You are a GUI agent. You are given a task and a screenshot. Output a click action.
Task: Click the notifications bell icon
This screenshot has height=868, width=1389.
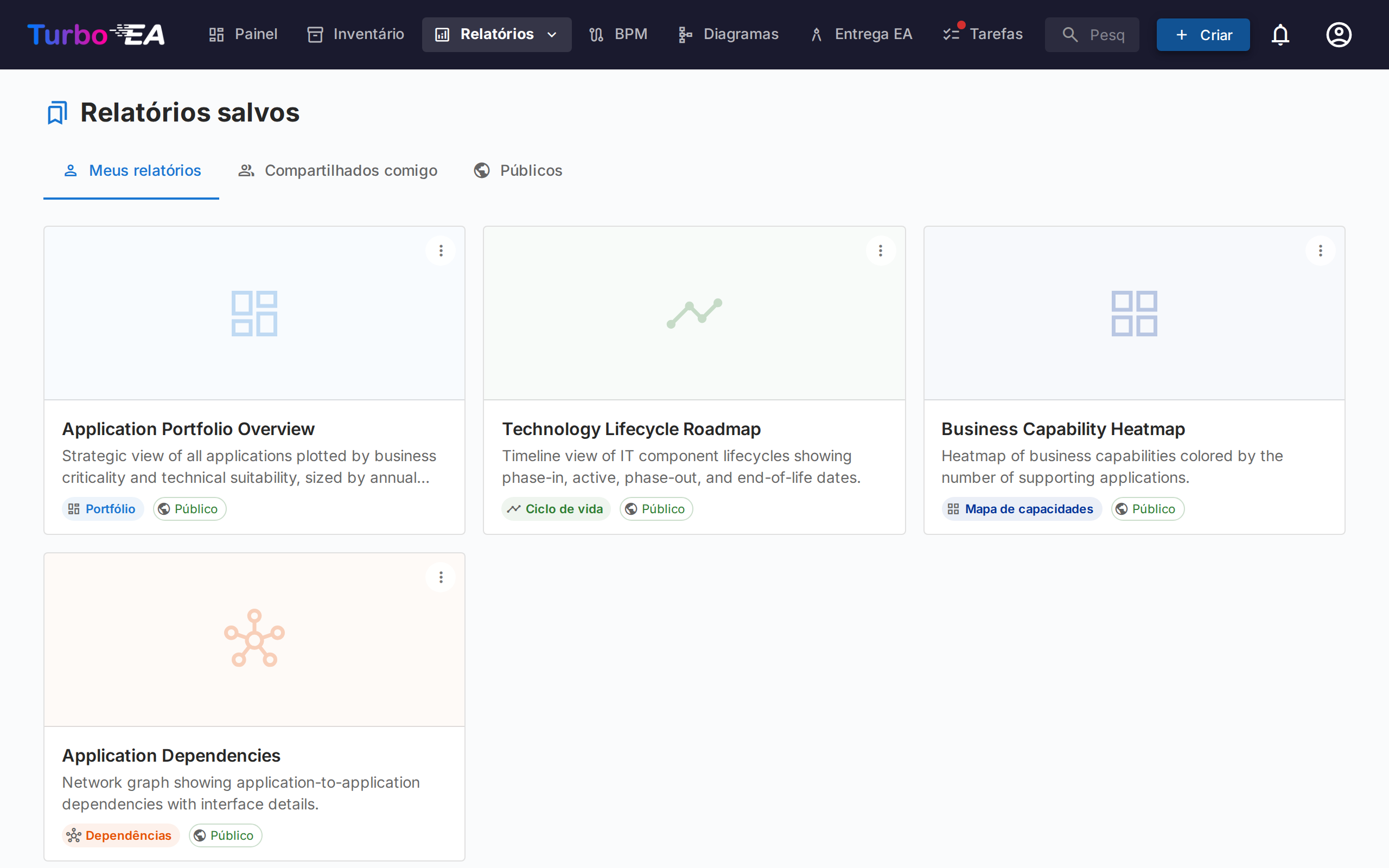[1280, 35]
